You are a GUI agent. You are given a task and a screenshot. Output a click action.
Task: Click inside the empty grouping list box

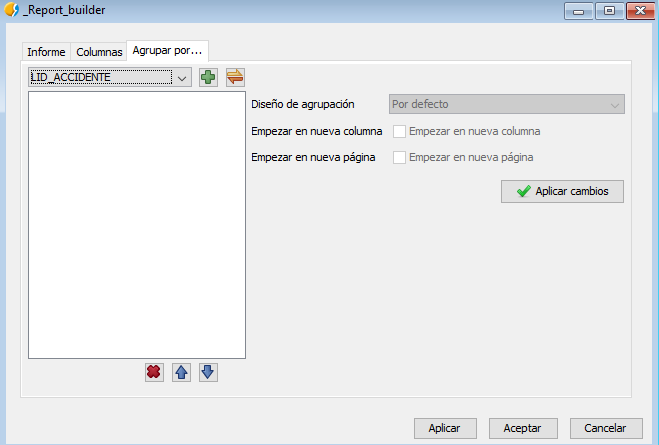click(x=137, y=225)
